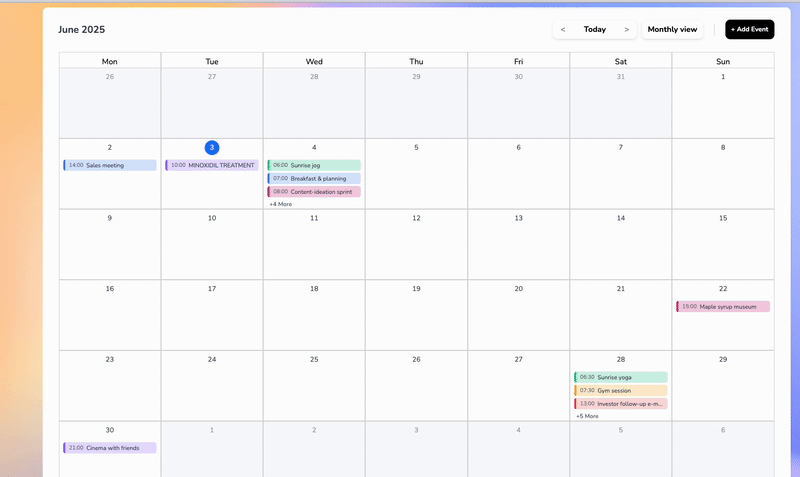
Task: Click the June 2025 month title
Action: [x=82, y=30]
